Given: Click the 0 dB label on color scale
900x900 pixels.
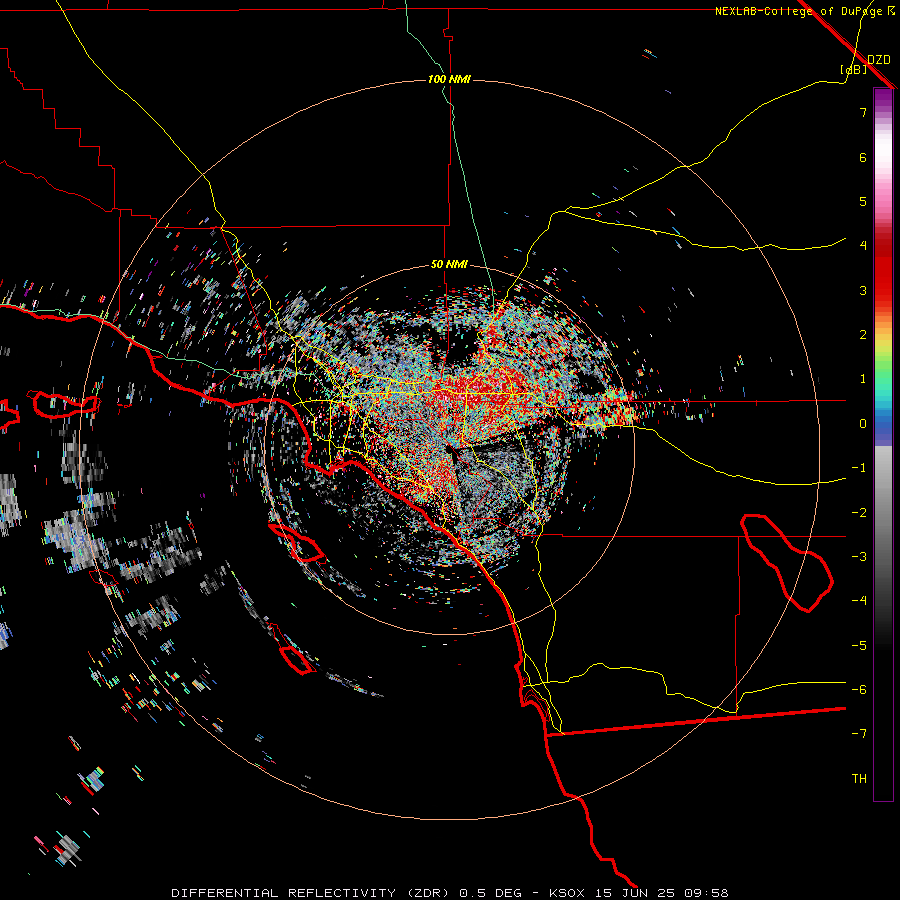Looking at the screenshot, I should [x=863, y=424].
